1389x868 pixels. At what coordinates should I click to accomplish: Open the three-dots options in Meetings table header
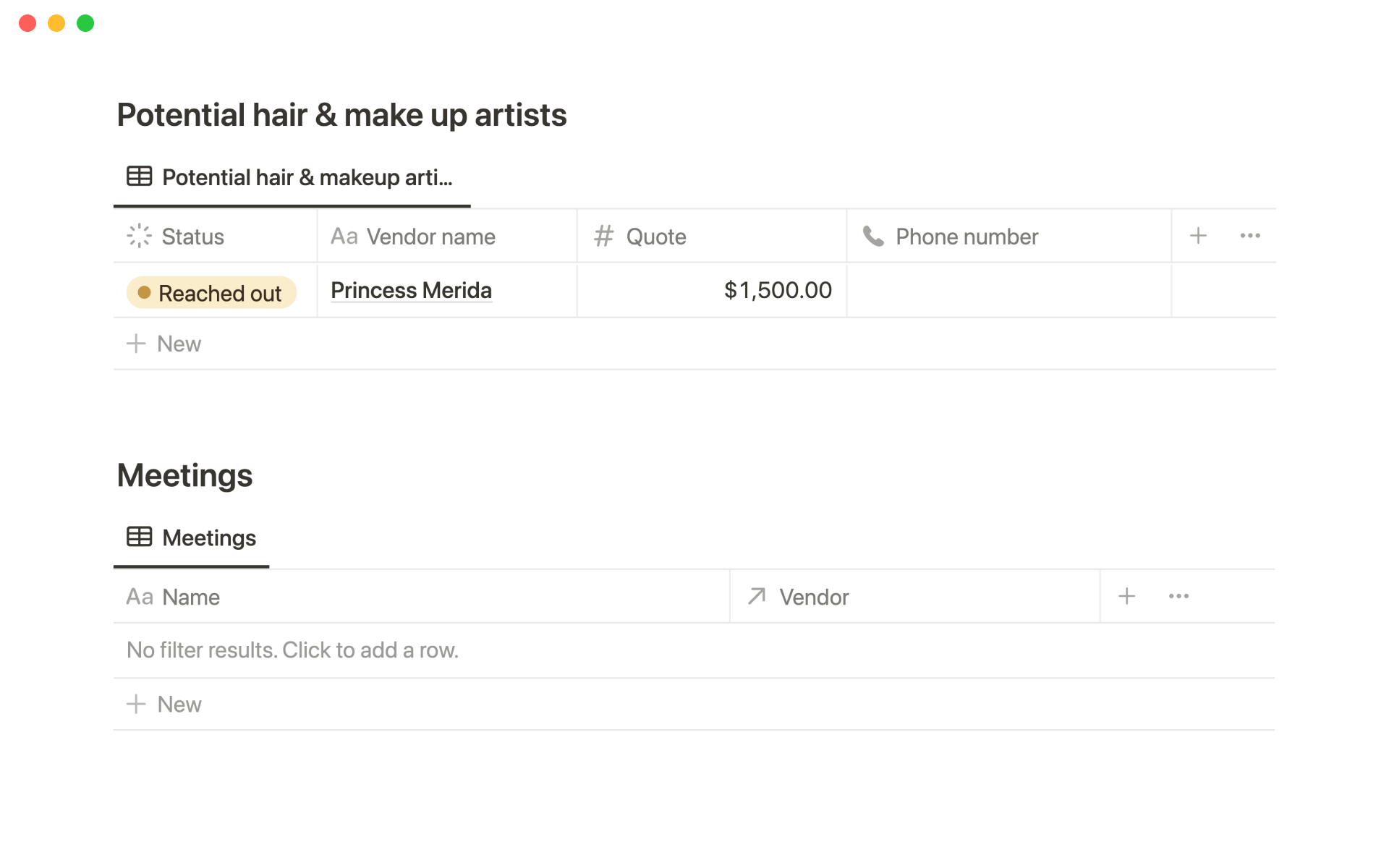[1178, 597]
